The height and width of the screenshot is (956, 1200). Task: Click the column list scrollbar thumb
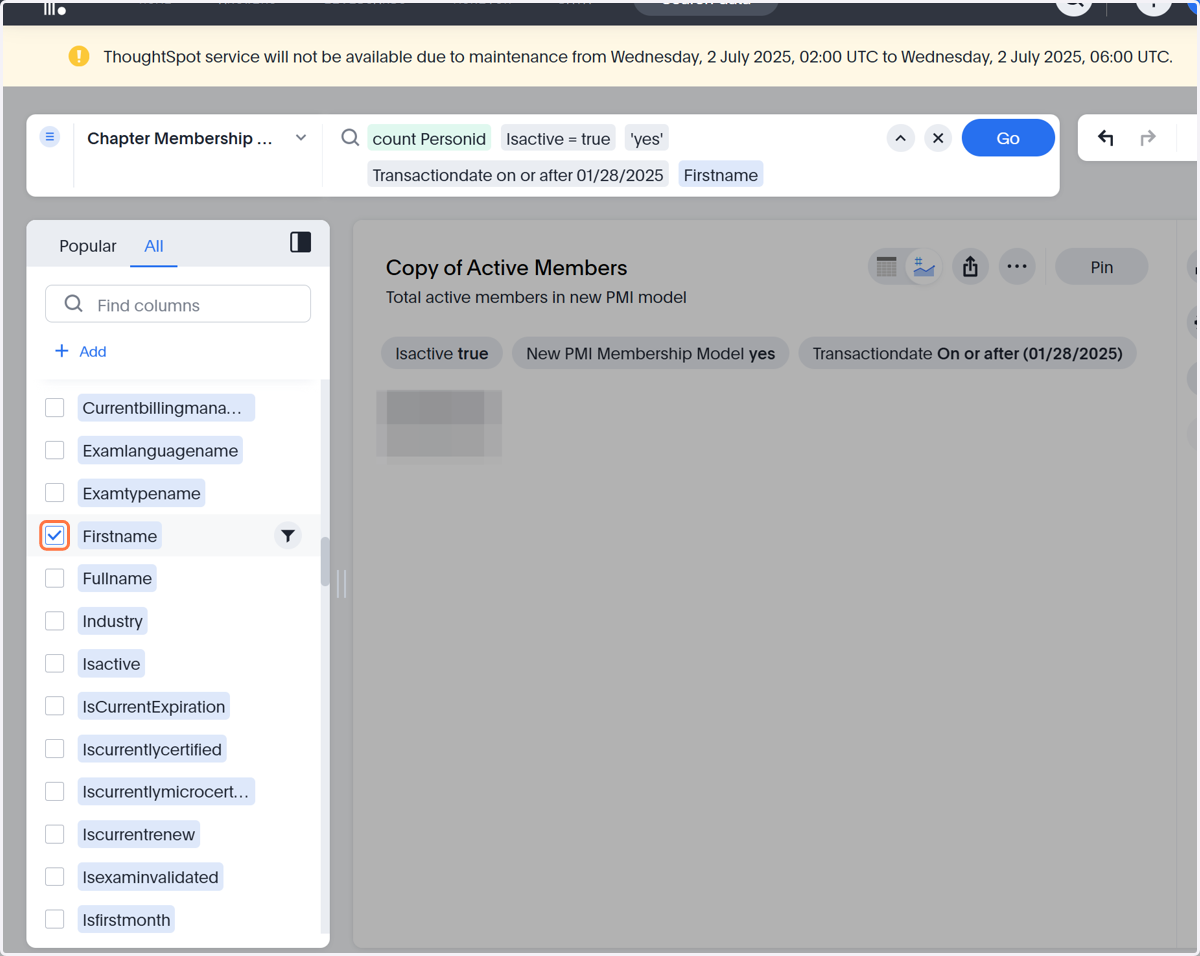[324, 561]
